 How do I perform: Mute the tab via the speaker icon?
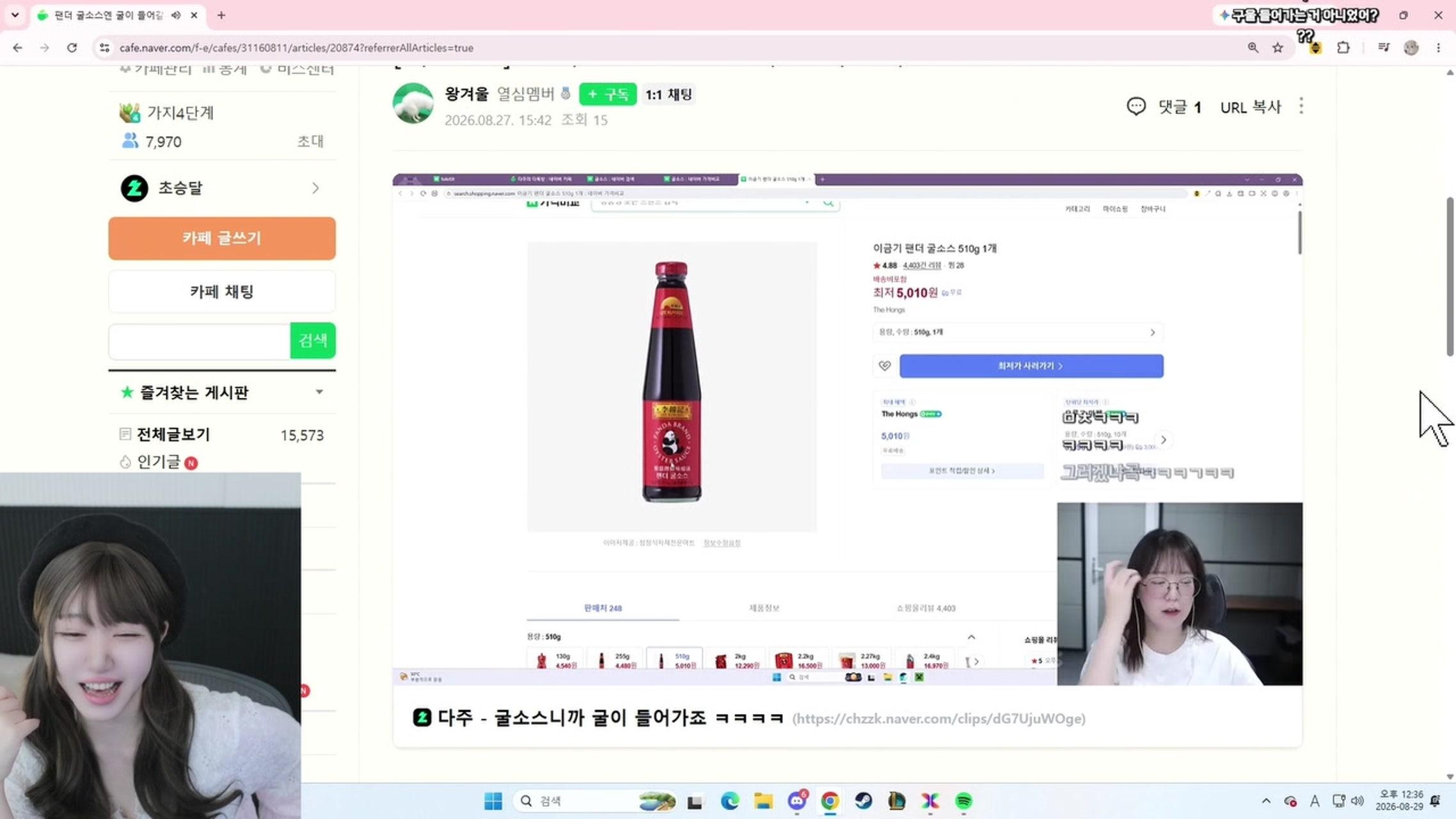(x=175, y=15)
